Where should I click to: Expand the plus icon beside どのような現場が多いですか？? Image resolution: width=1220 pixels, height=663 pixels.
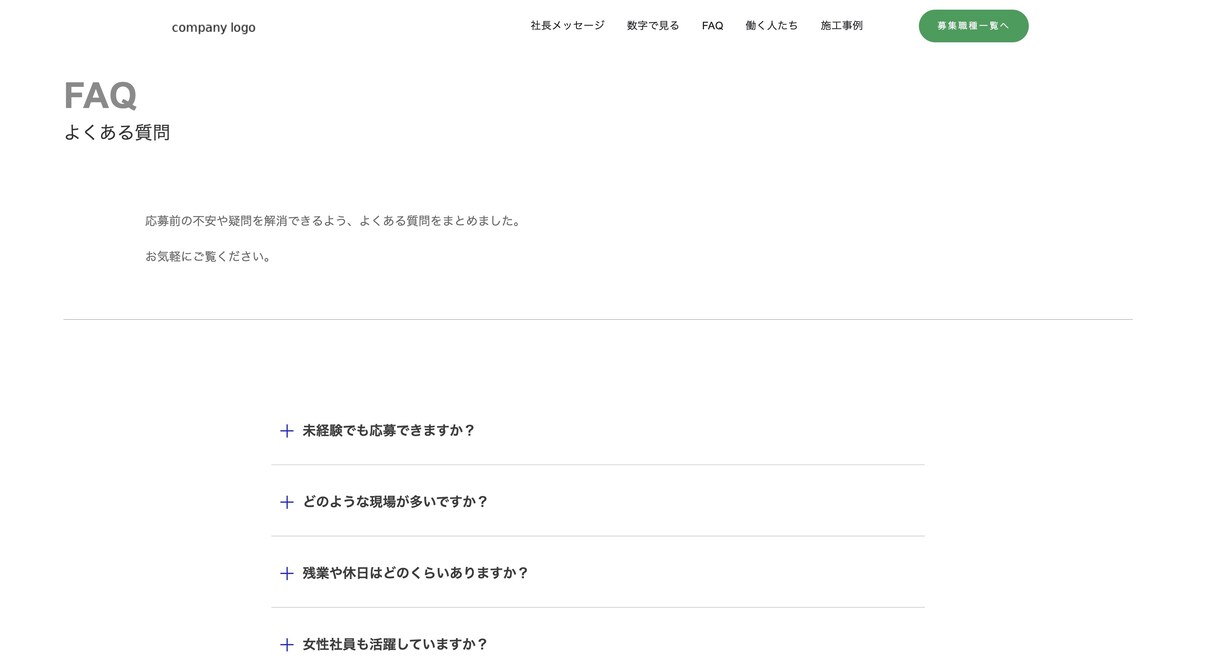(287, 502)
